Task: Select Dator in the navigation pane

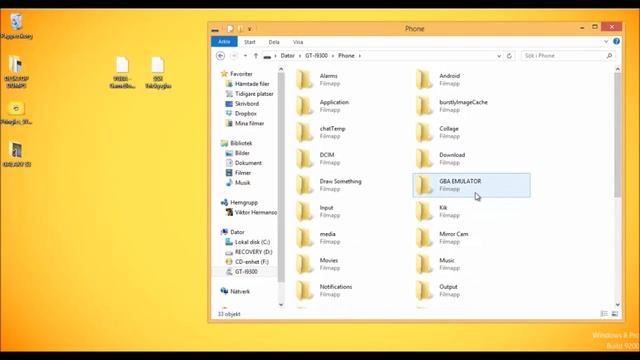Action: (x=237, y=232)
